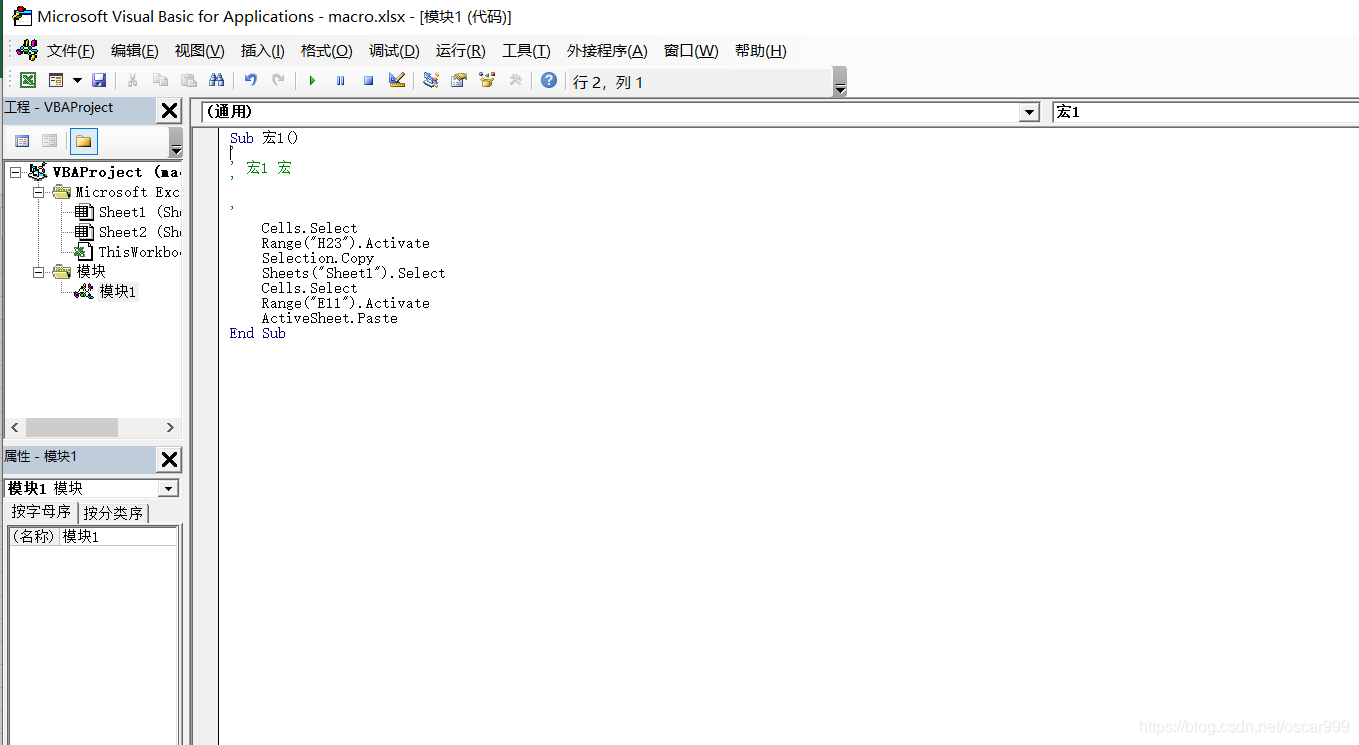
Task: Undo the last edit
Action: pos(251,81)
